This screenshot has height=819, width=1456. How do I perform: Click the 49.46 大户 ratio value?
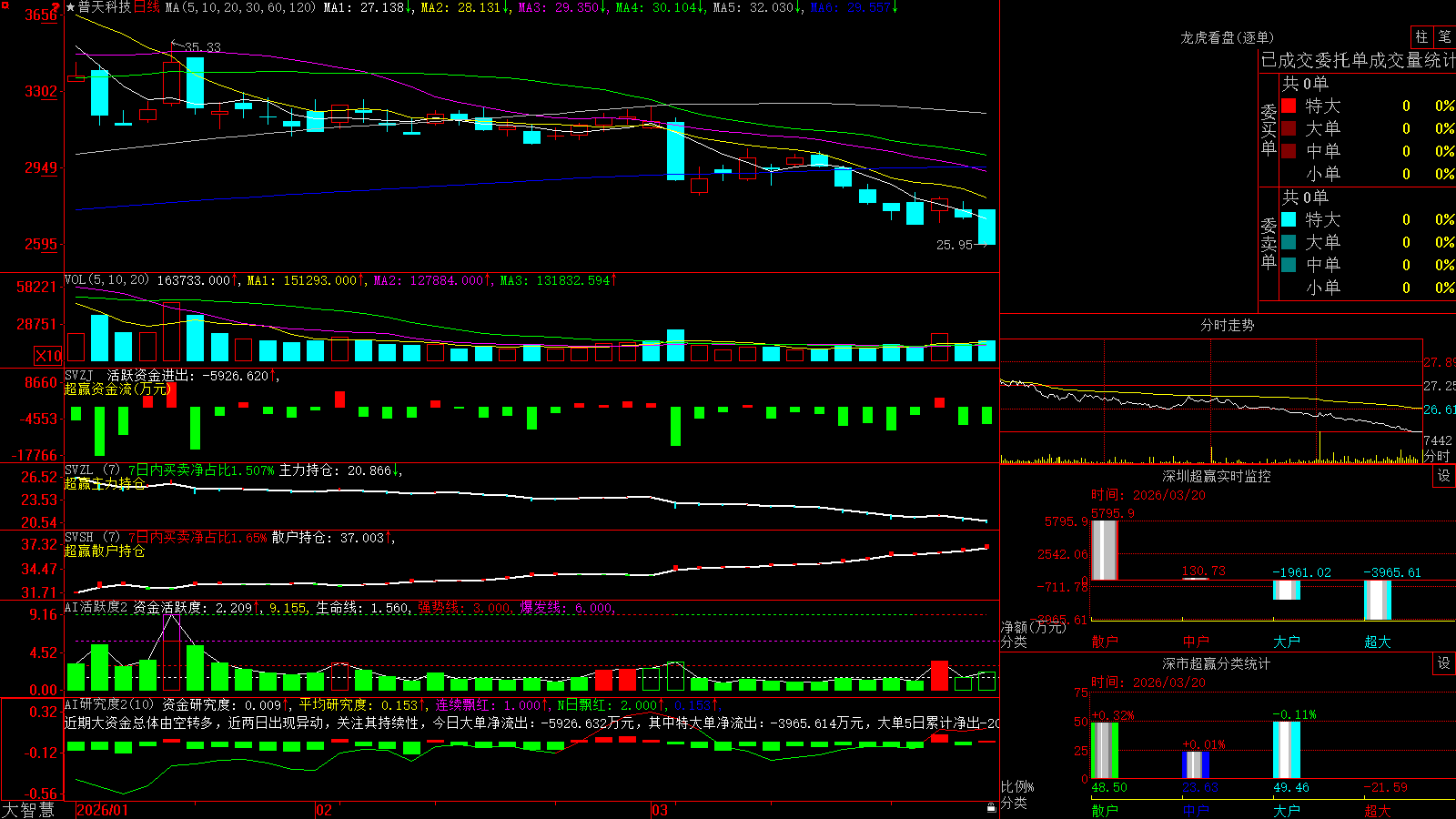tap(1291, 787)
